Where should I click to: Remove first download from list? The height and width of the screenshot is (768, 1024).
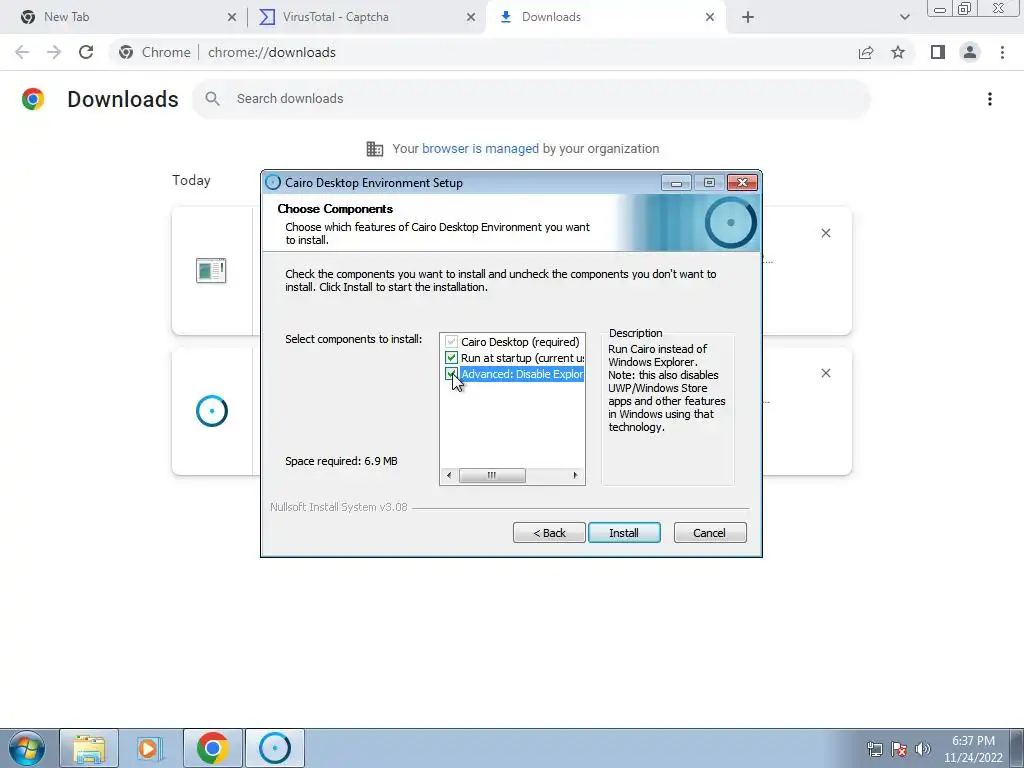pos(825,233)
